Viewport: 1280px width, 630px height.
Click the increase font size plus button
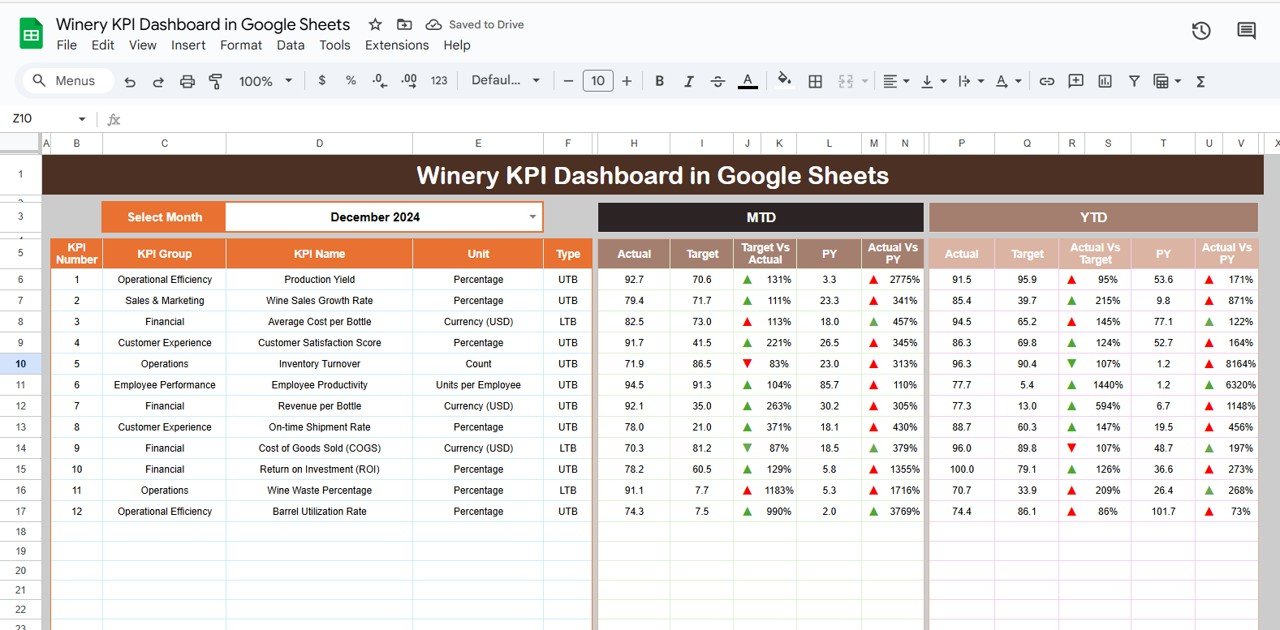627,81
